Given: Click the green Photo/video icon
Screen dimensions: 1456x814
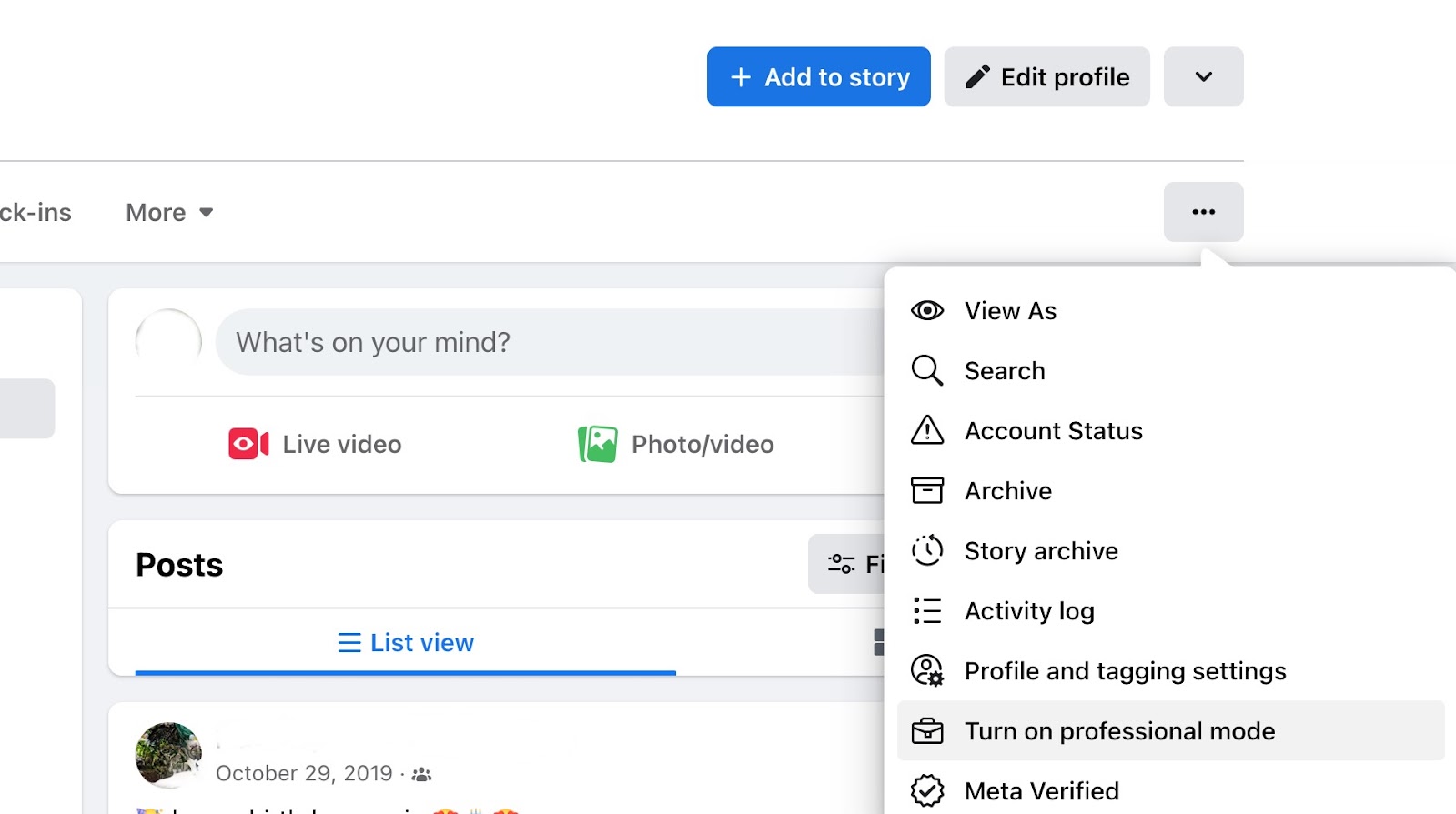Looking at the screenshot, I should click(598, 444).
